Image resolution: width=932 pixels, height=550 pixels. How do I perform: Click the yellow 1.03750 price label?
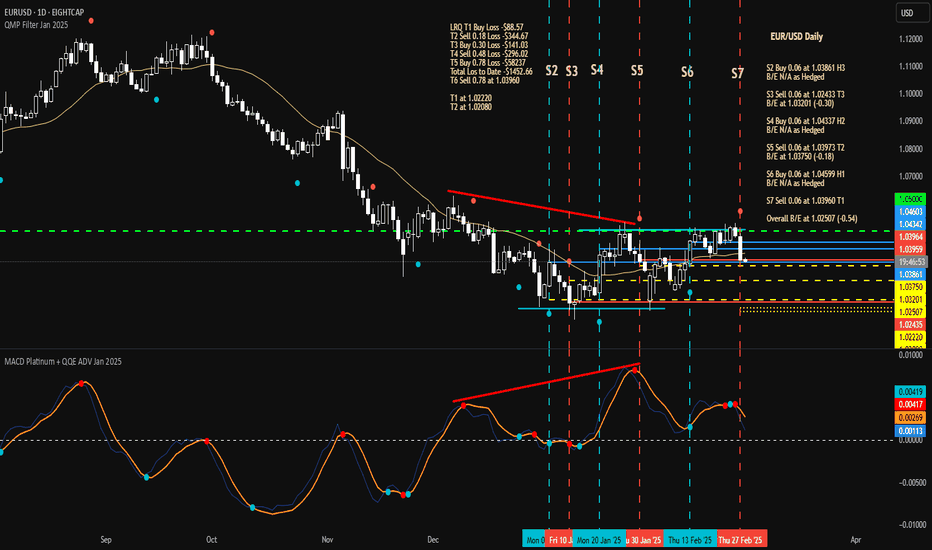click(910, 287)
